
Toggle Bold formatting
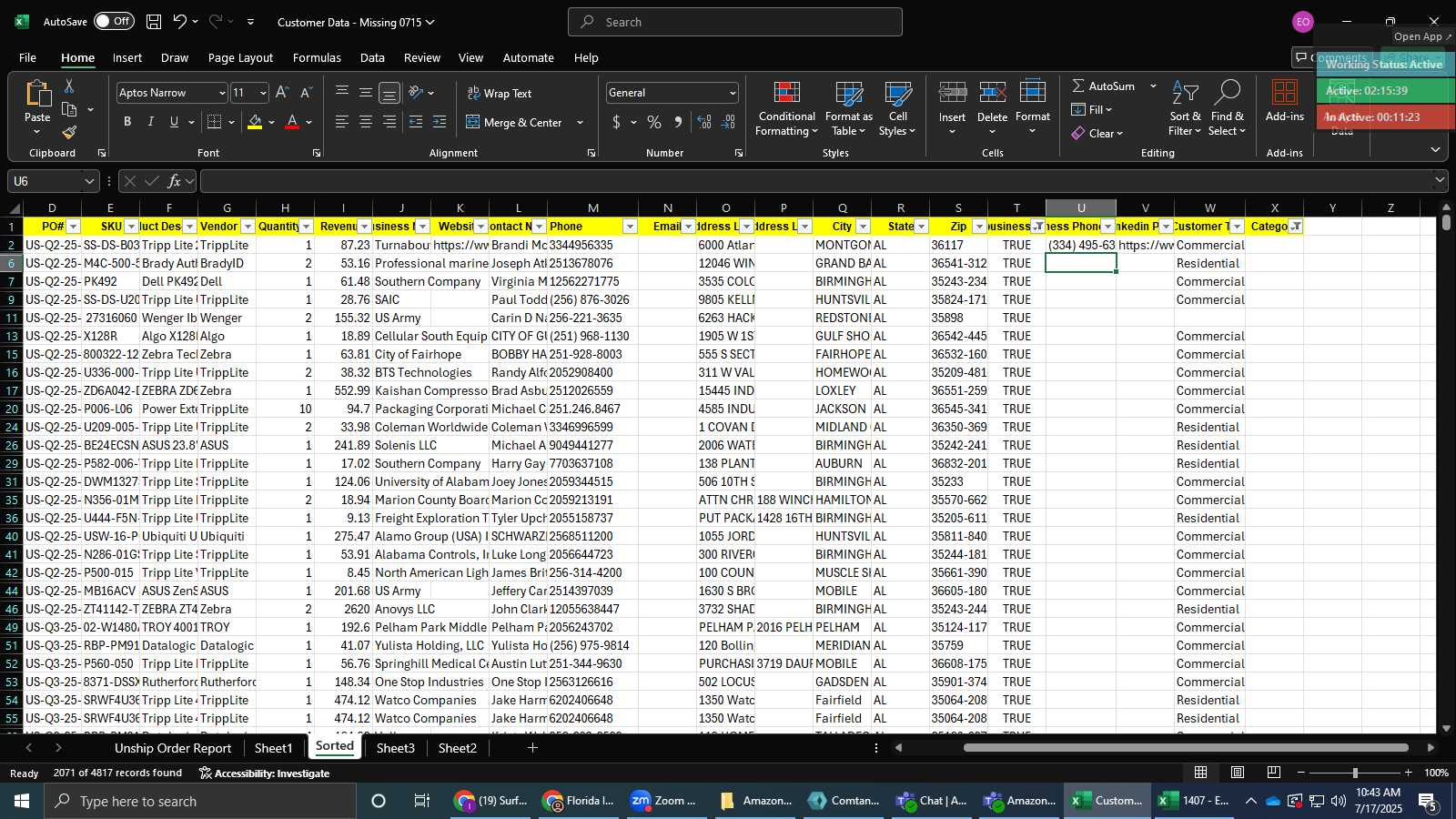pos(127,122)
